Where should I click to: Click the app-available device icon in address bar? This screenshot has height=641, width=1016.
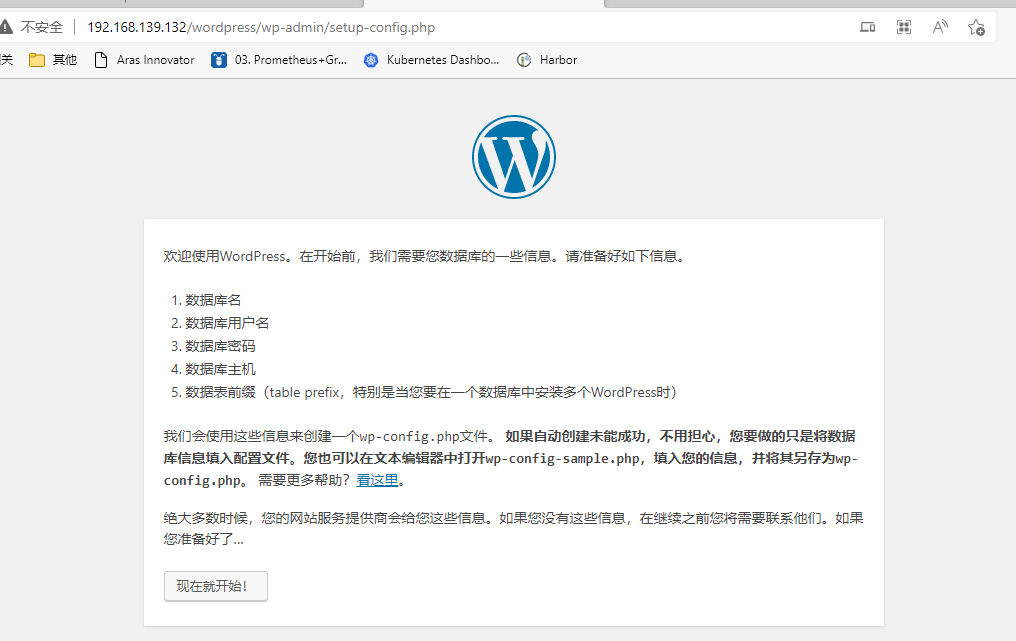coord(867,27)
